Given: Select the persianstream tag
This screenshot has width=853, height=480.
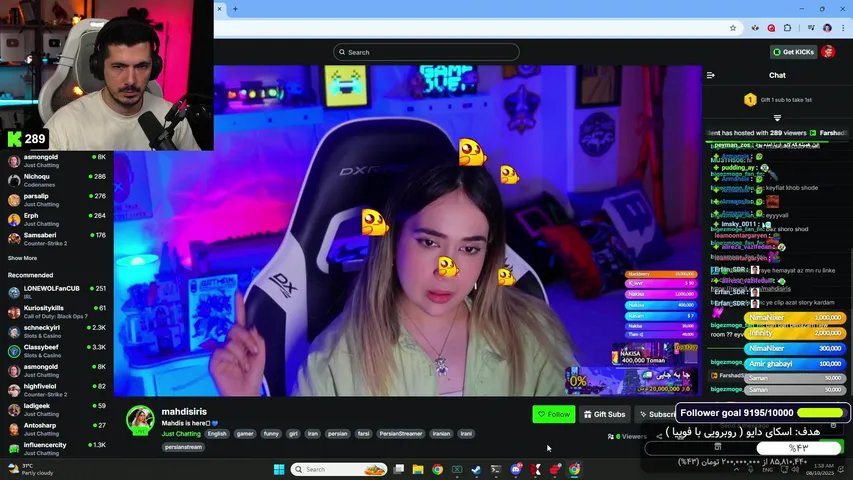Looking at the screenshot, I should pos(183,447).
